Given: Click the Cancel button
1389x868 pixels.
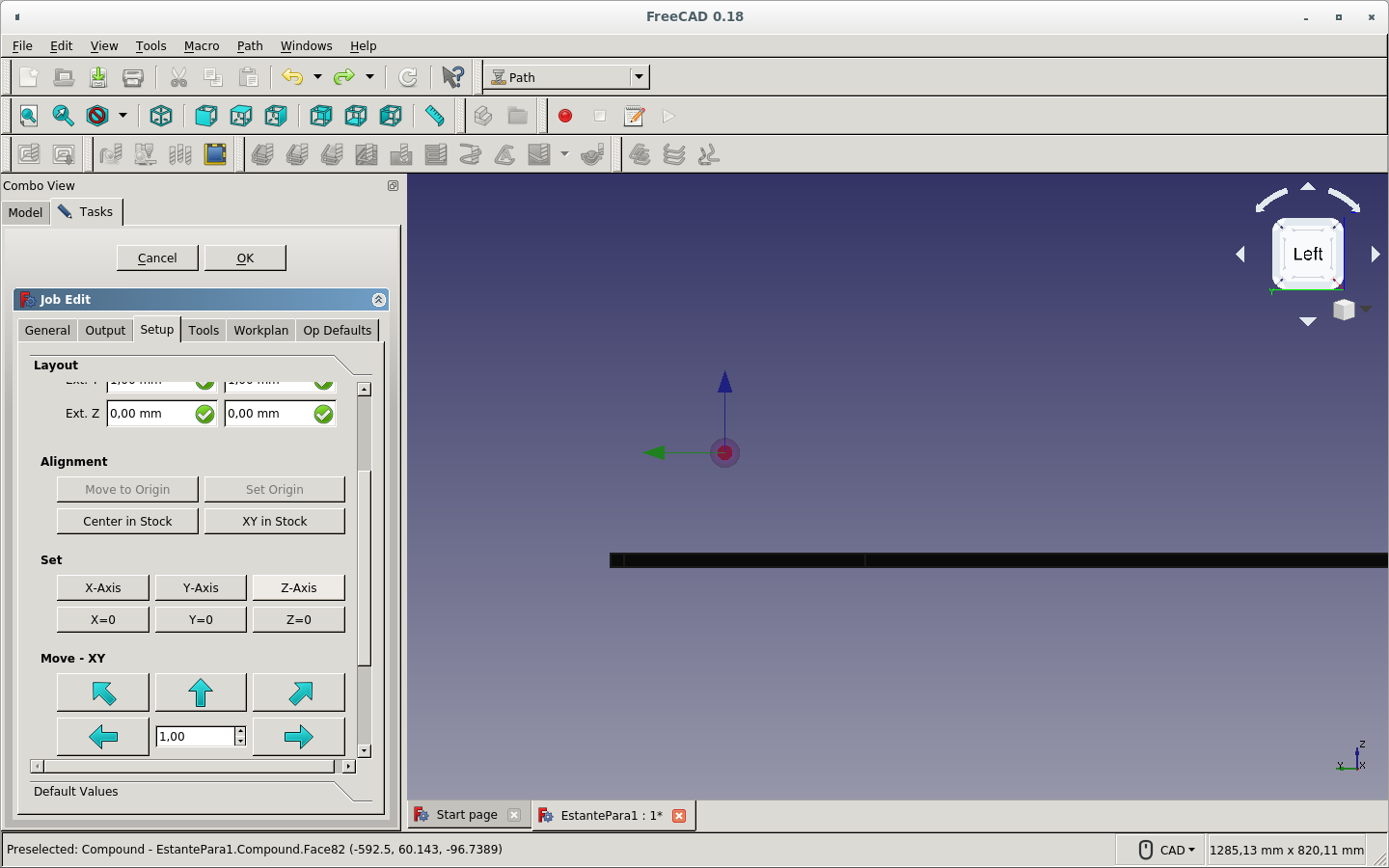Looking at the screenshot, I should point(157,258).
